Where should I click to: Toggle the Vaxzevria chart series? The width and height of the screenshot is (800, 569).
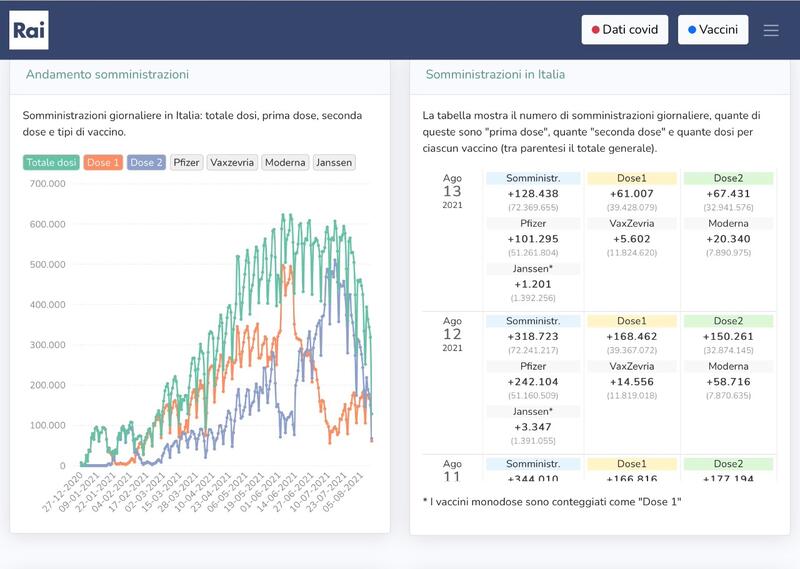click(232, 162)
